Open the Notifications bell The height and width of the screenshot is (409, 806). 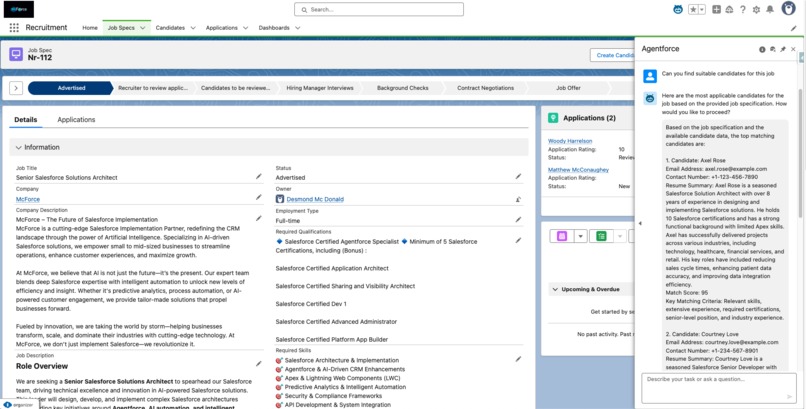(x=770, y=9)
